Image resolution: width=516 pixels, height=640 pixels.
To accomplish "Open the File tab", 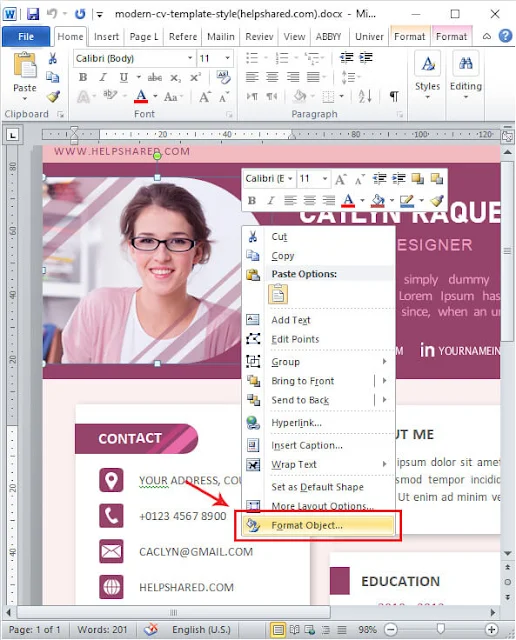I will 26,37.
